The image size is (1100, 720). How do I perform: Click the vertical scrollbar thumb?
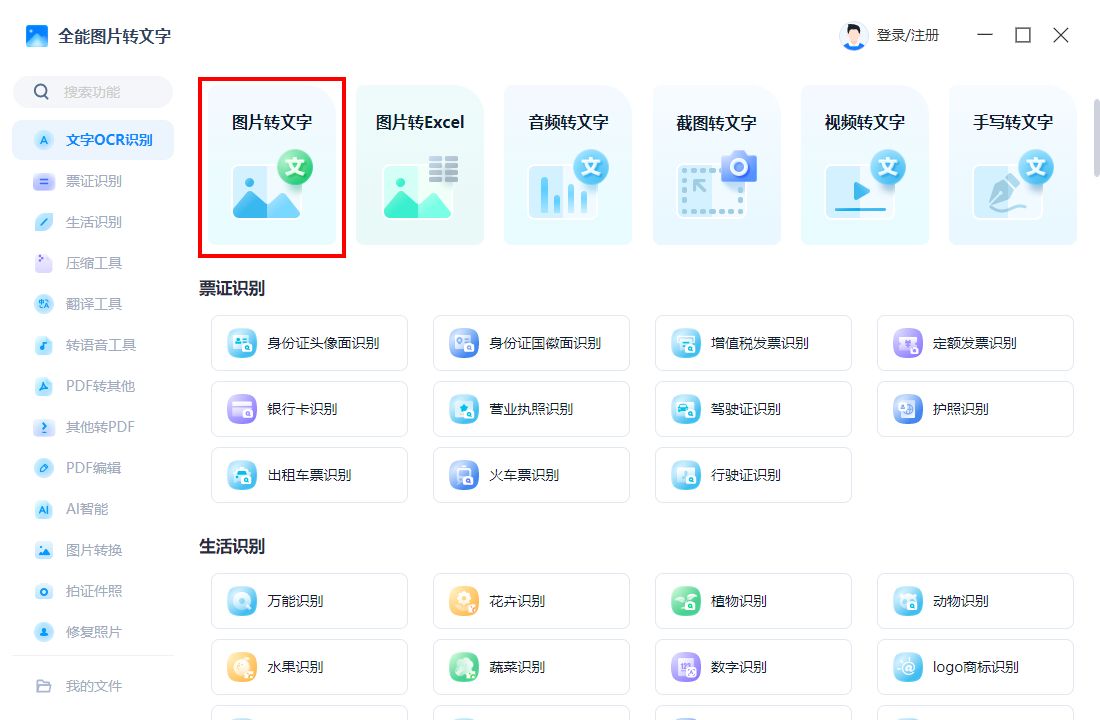pyautogui.click(x=1096, y=138)
